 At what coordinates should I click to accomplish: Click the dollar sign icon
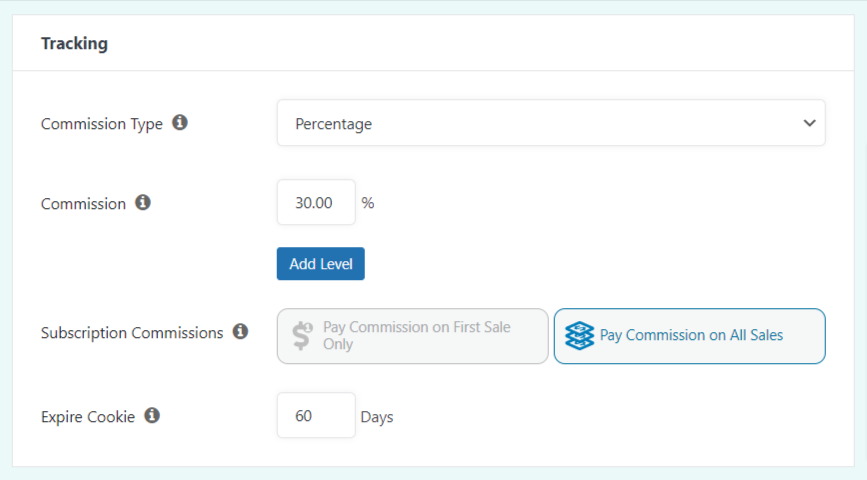302,336
